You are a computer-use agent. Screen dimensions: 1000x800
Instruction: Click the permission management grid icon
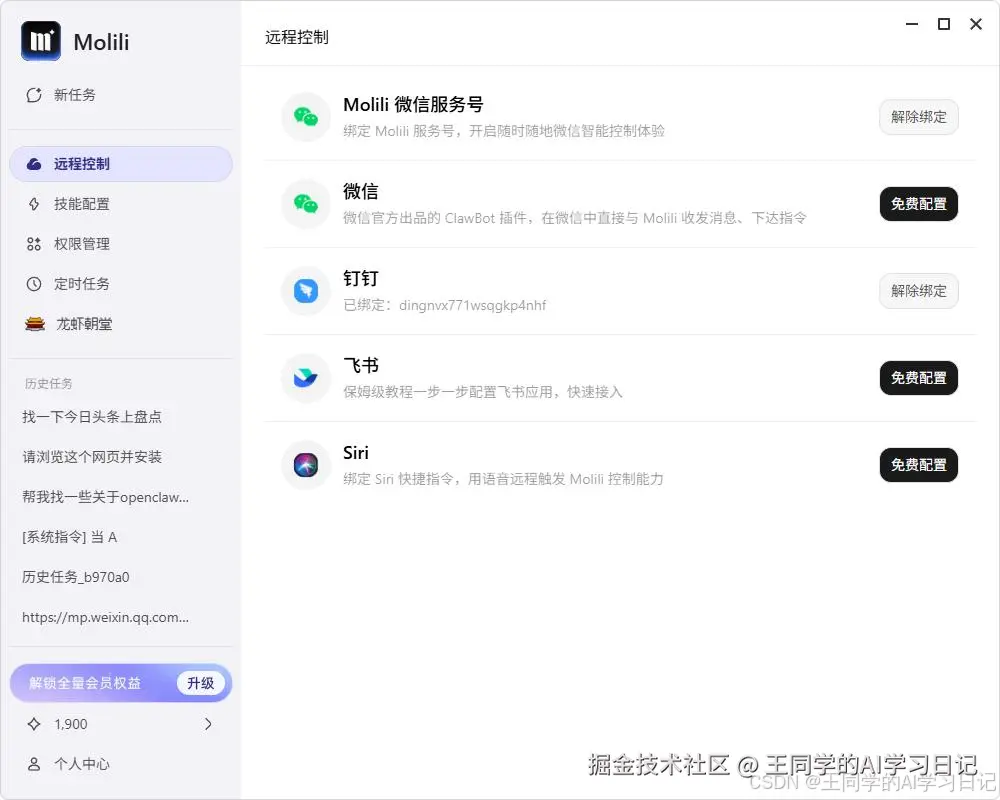tap(34, 244)
